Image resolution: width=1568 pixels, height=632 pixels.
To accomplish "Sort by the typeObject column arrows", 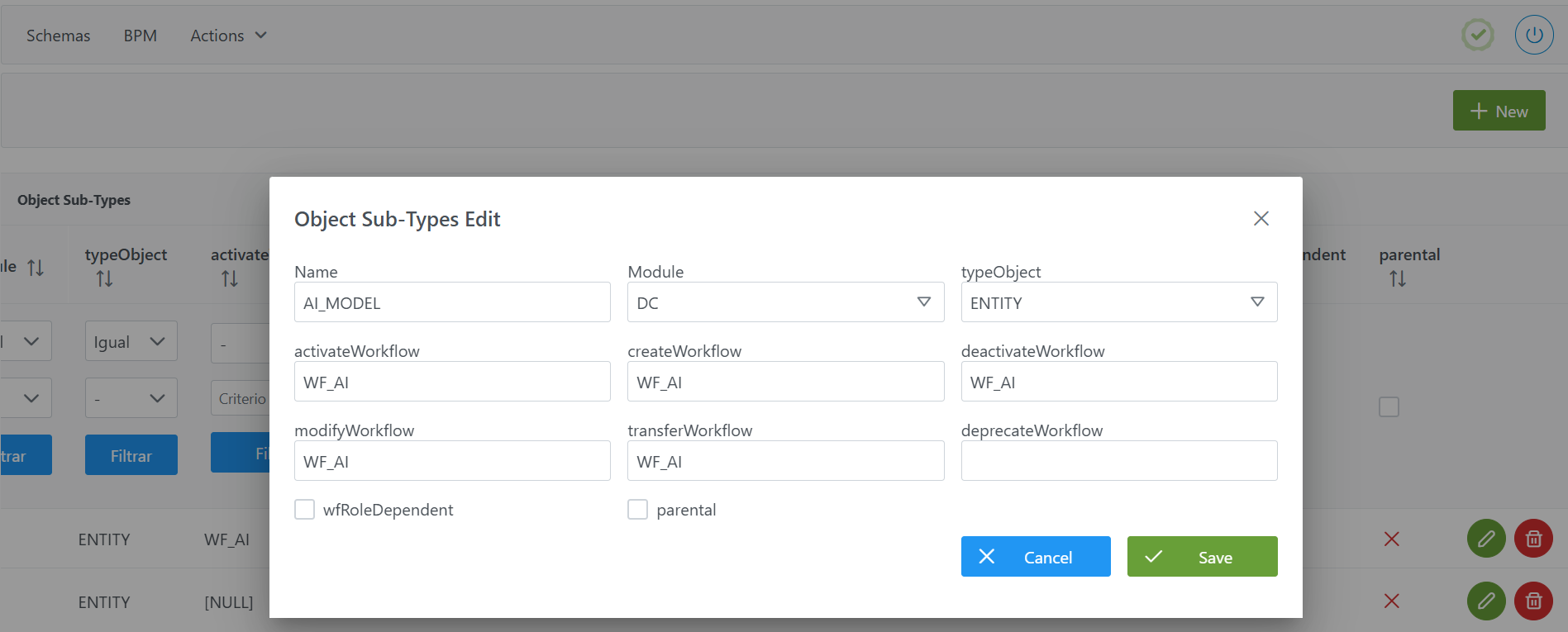I will pos(104,278).
